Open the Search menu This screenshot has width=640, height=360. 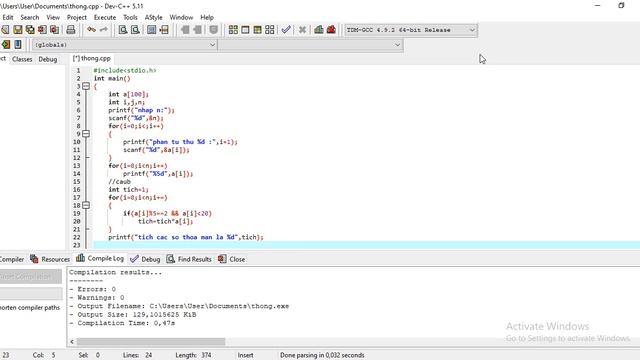(x=30, y=18)
